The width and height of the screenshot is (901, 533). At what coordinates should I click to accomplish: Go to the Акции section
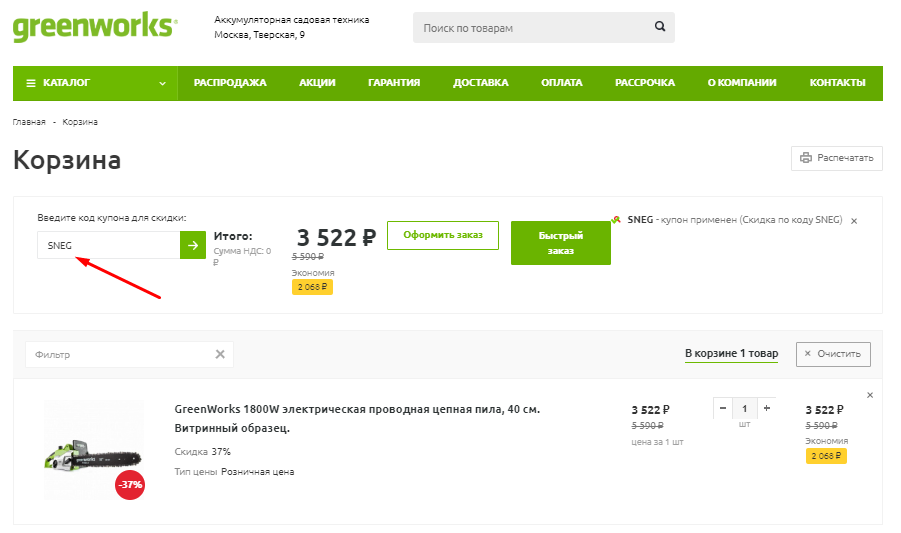(x=317, y=83)
